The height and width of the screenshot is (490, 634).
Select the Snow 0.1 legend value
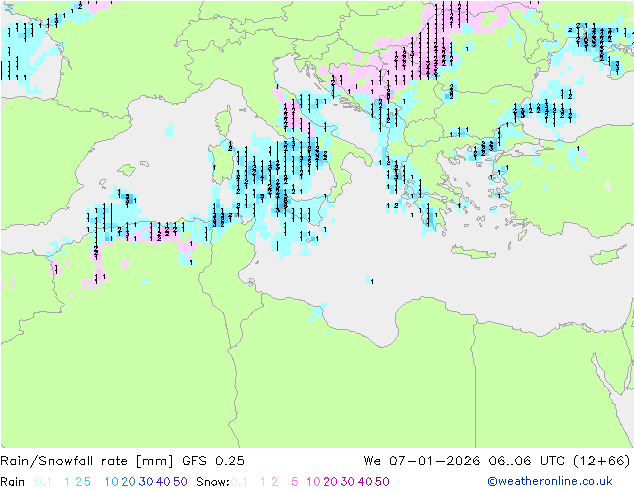239,482
